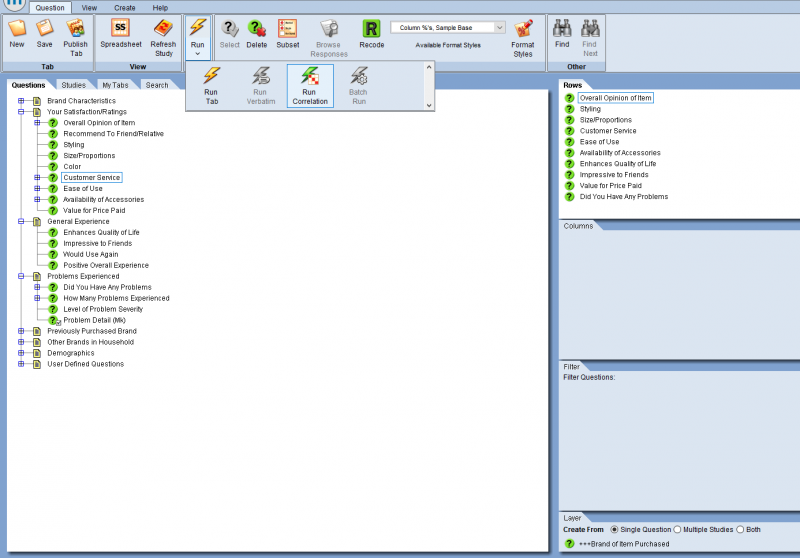Select the Multiple Studies radio button
Screen dimensions: 800x558
coord(677,529)
